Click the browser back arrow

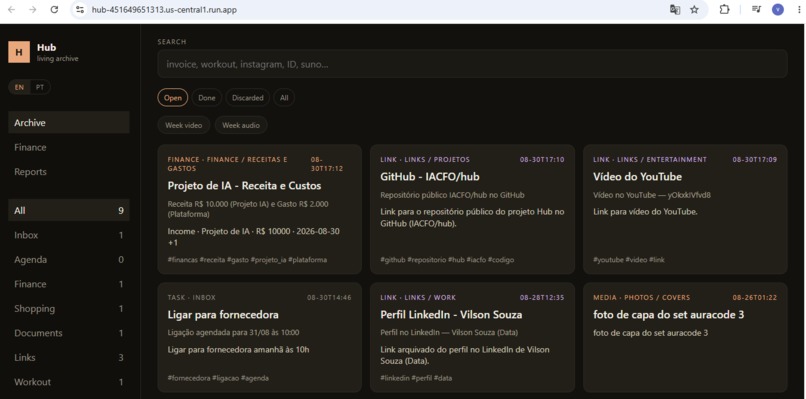tap(11, 9)
